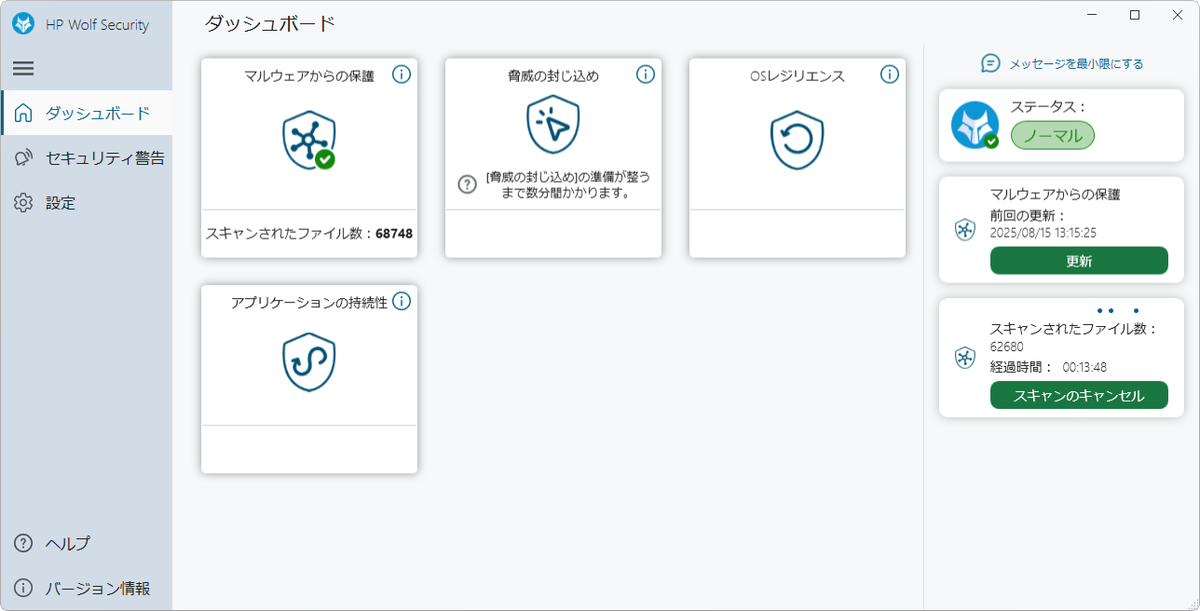Open info for OSレジリエンス card
Screen dimensions: 1200x611
coord(889,74)
